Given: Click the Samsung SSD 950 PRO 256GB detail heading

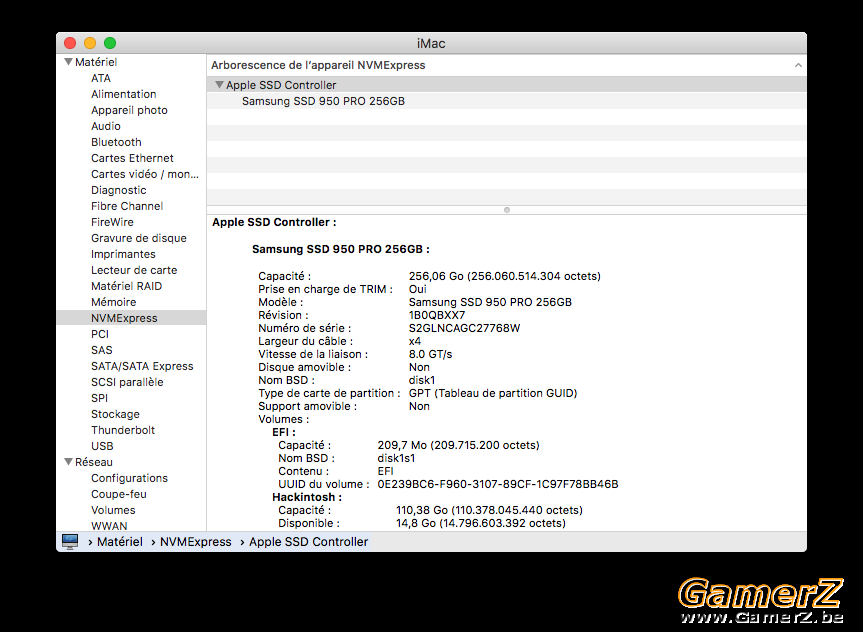Looking at the screenshot, I should pyautogui.click(x=341, y=249).
